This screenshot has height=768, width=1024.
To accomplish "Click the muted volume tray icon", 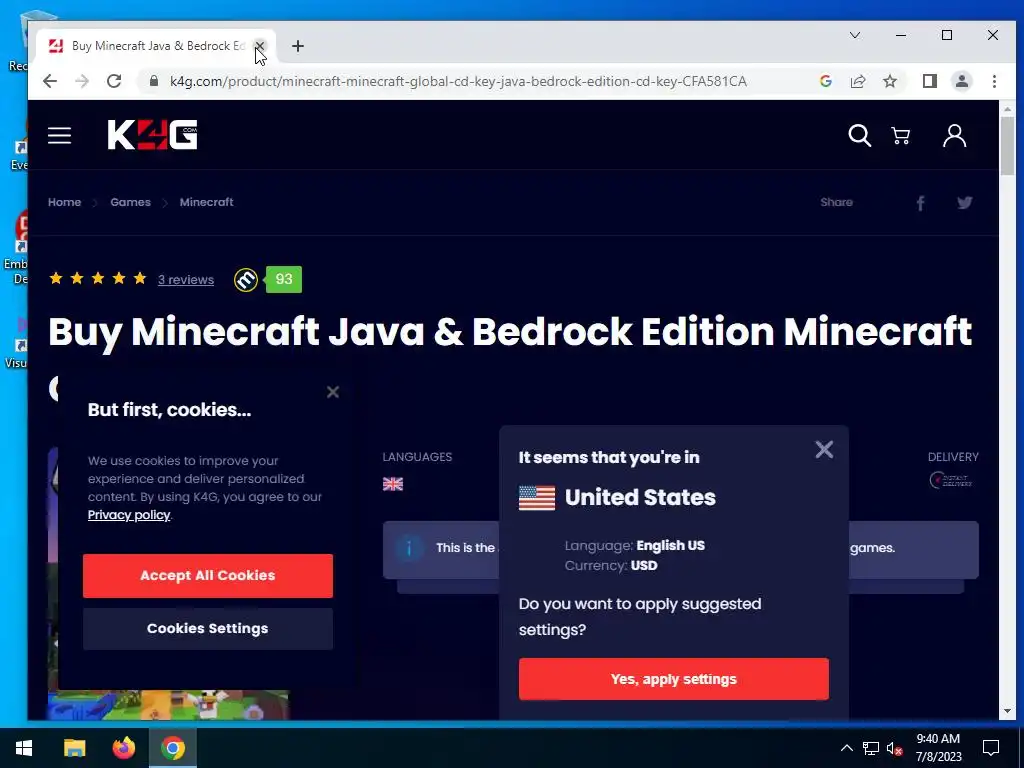I will click(895, 748).
